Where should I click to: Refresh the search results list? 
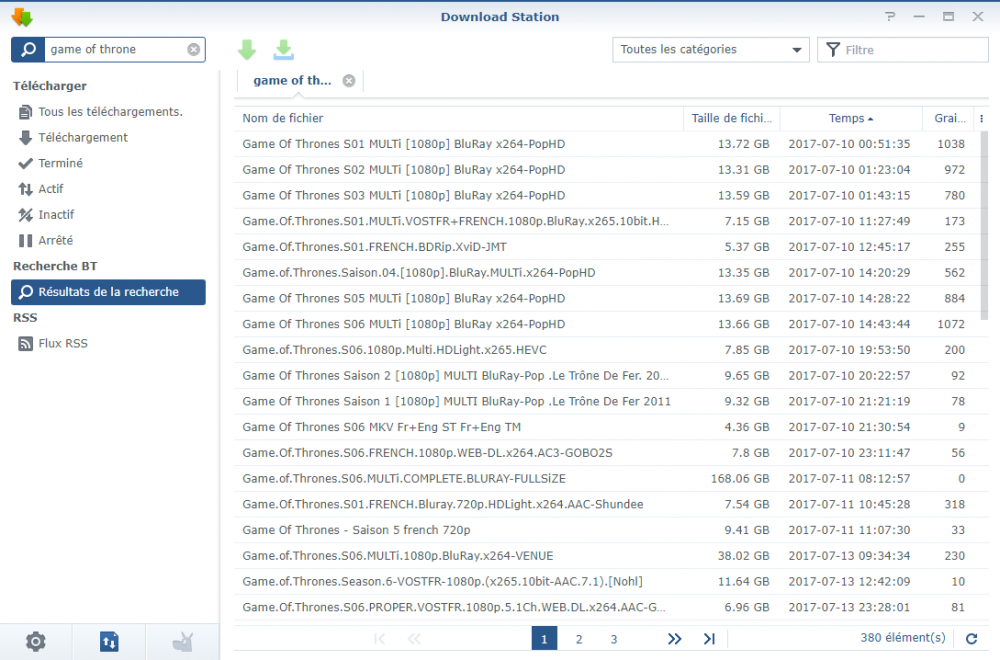pyautogui.click(x=971, y=638)
